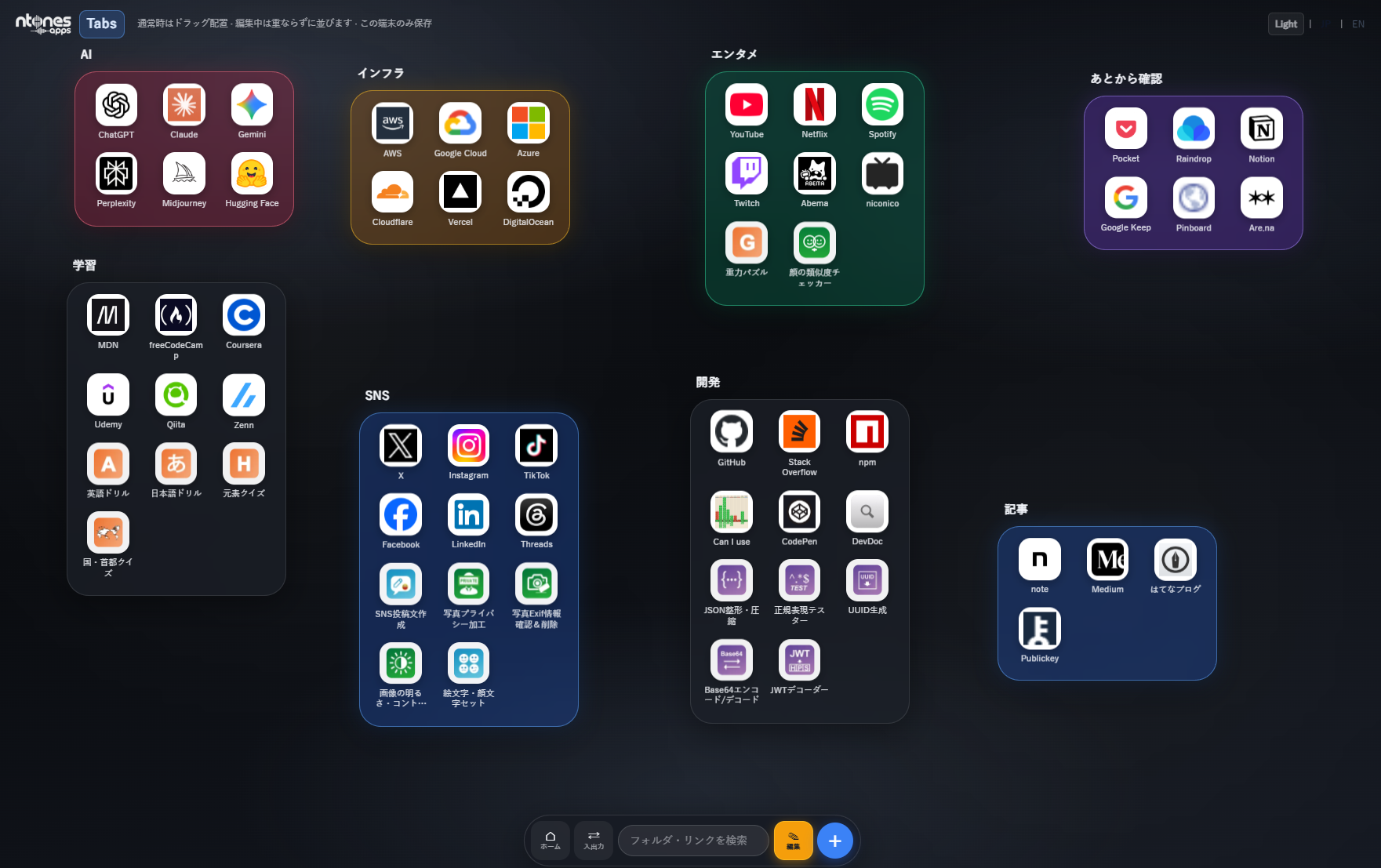Open the Raindrop icon
This screenshot has width=1381, height=868.
tap(1194, 129)
